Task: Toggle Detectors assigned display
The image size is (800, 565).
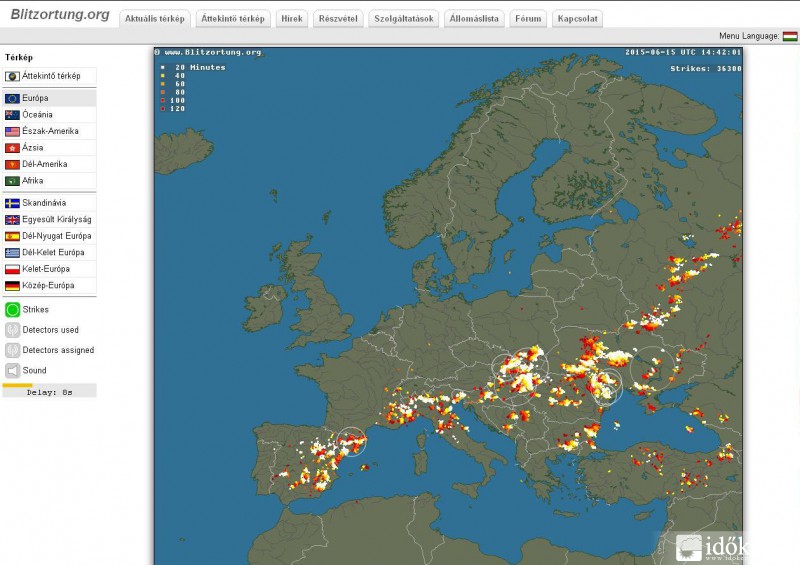Action: point(12,350)
